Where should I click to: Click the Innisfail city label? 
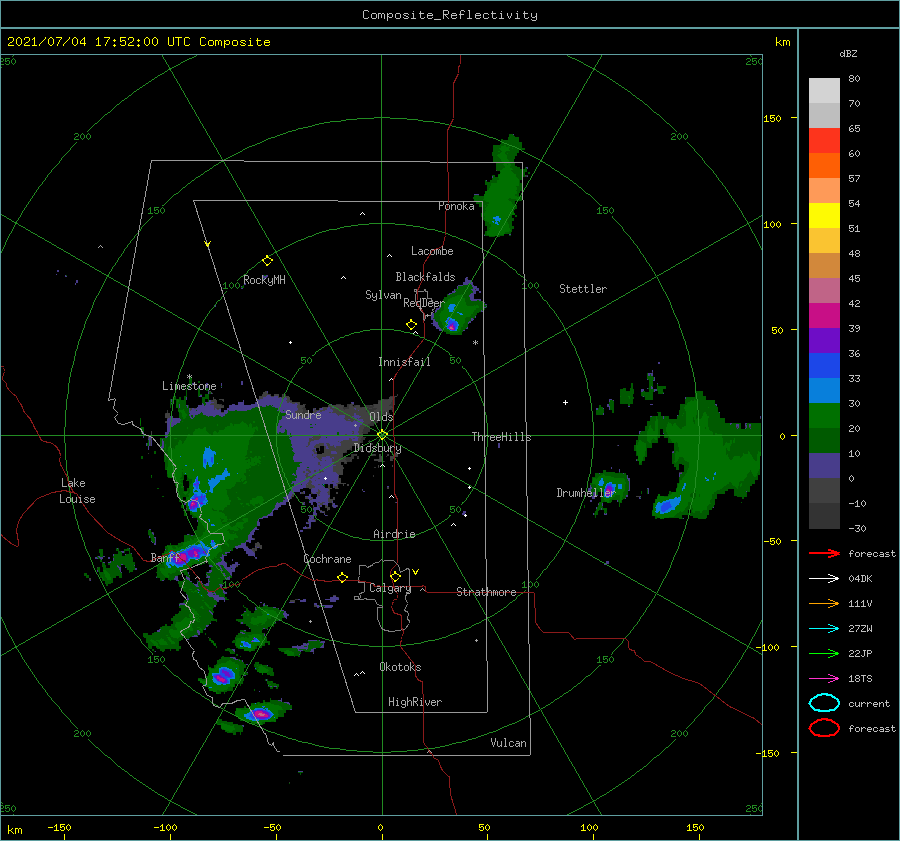(404, 362)
